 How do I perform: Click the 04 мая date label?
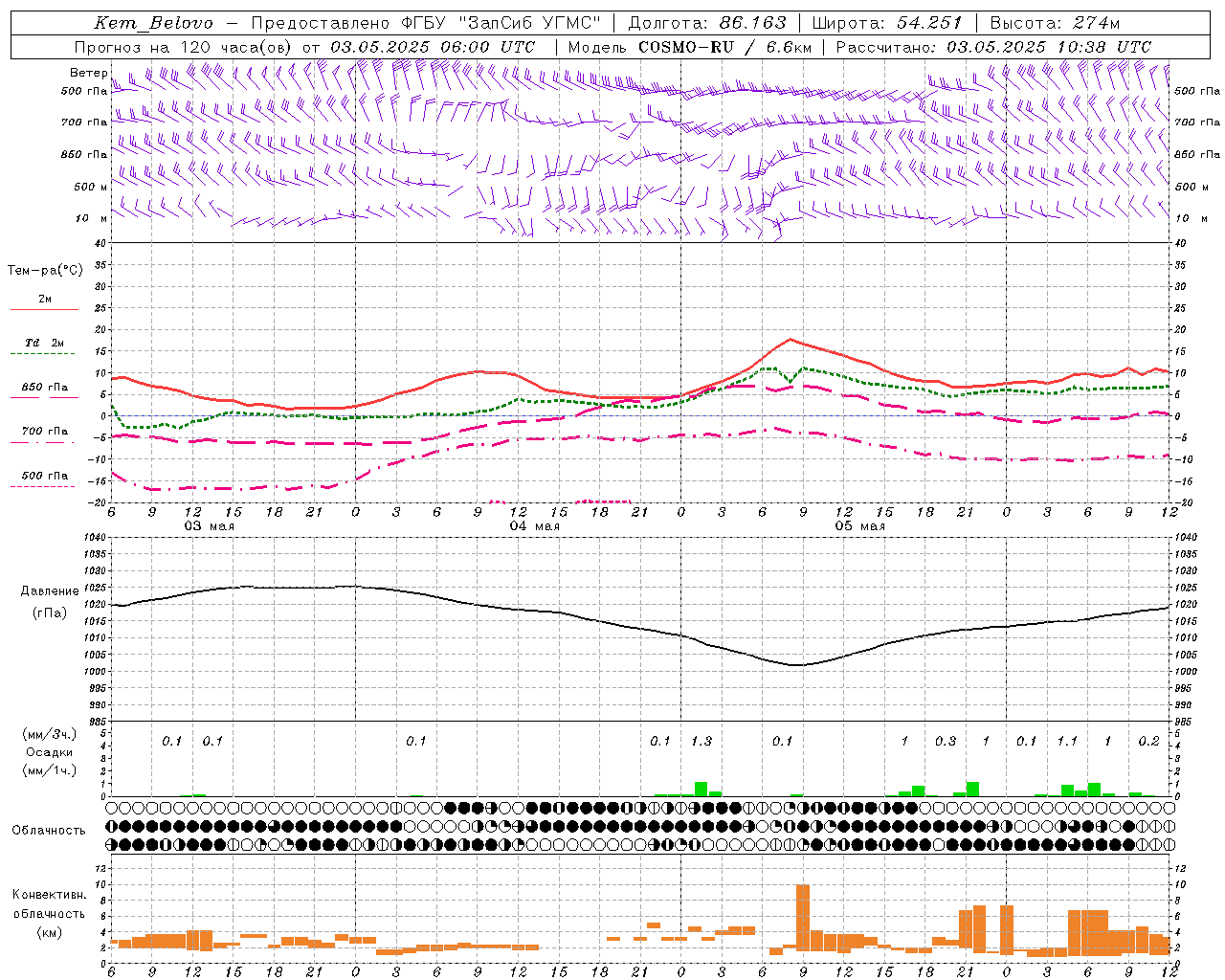point(534,526)
